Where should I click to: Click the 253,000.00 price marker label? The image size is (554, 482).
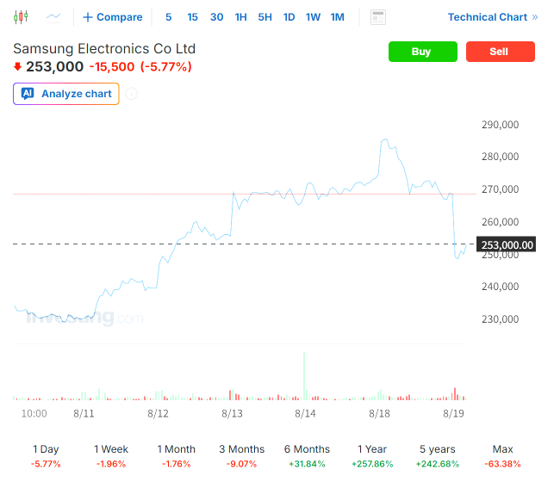coord(506,244)
